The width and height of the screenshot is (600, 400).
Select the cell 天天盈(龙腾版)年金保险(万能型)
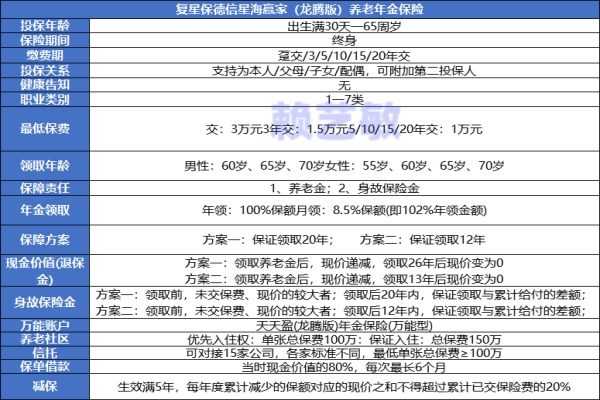coord(344,326)
